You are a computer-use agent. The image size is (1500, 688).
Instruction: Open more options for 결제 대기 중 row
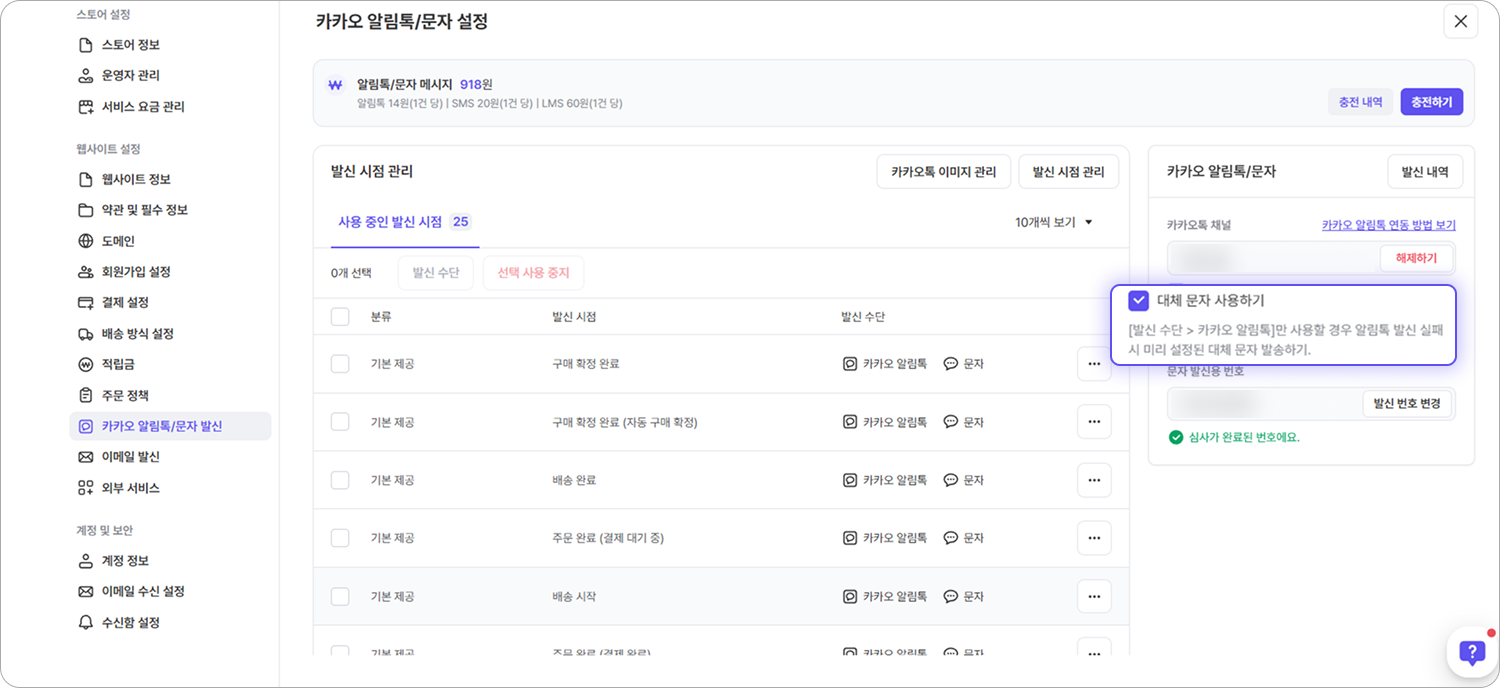1094,538
